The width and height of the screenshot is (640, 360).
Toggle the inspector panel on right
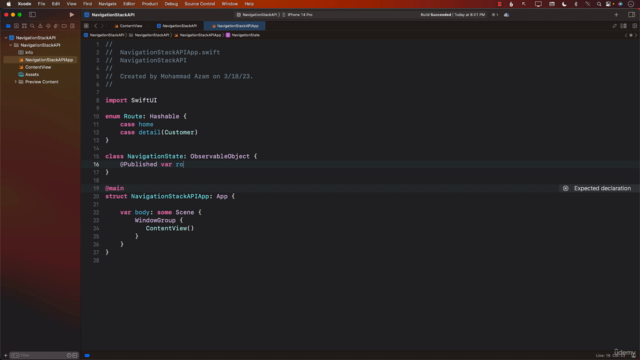tap(631, 15)
